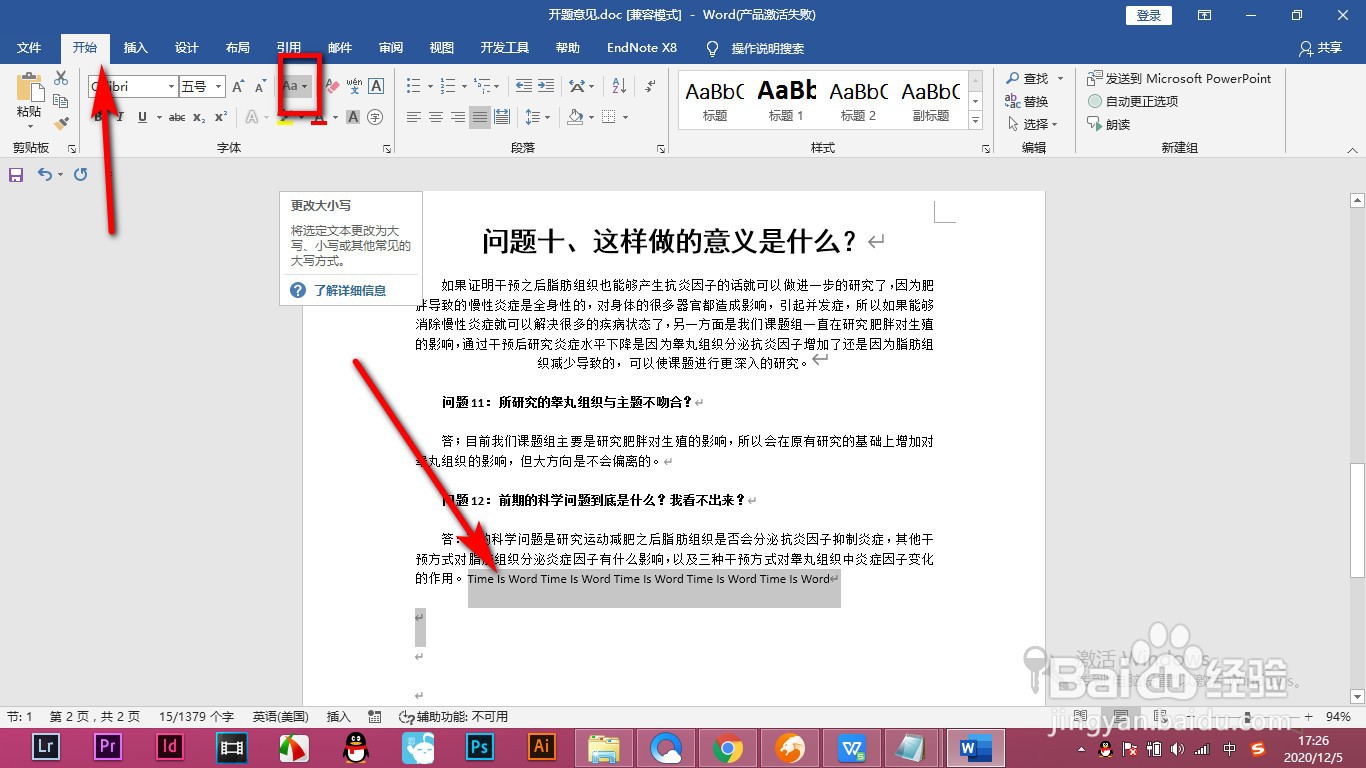The image size is (1366, 768).
Task: Sort text with the A-Z icon
Action: click(x=619, y=87)
